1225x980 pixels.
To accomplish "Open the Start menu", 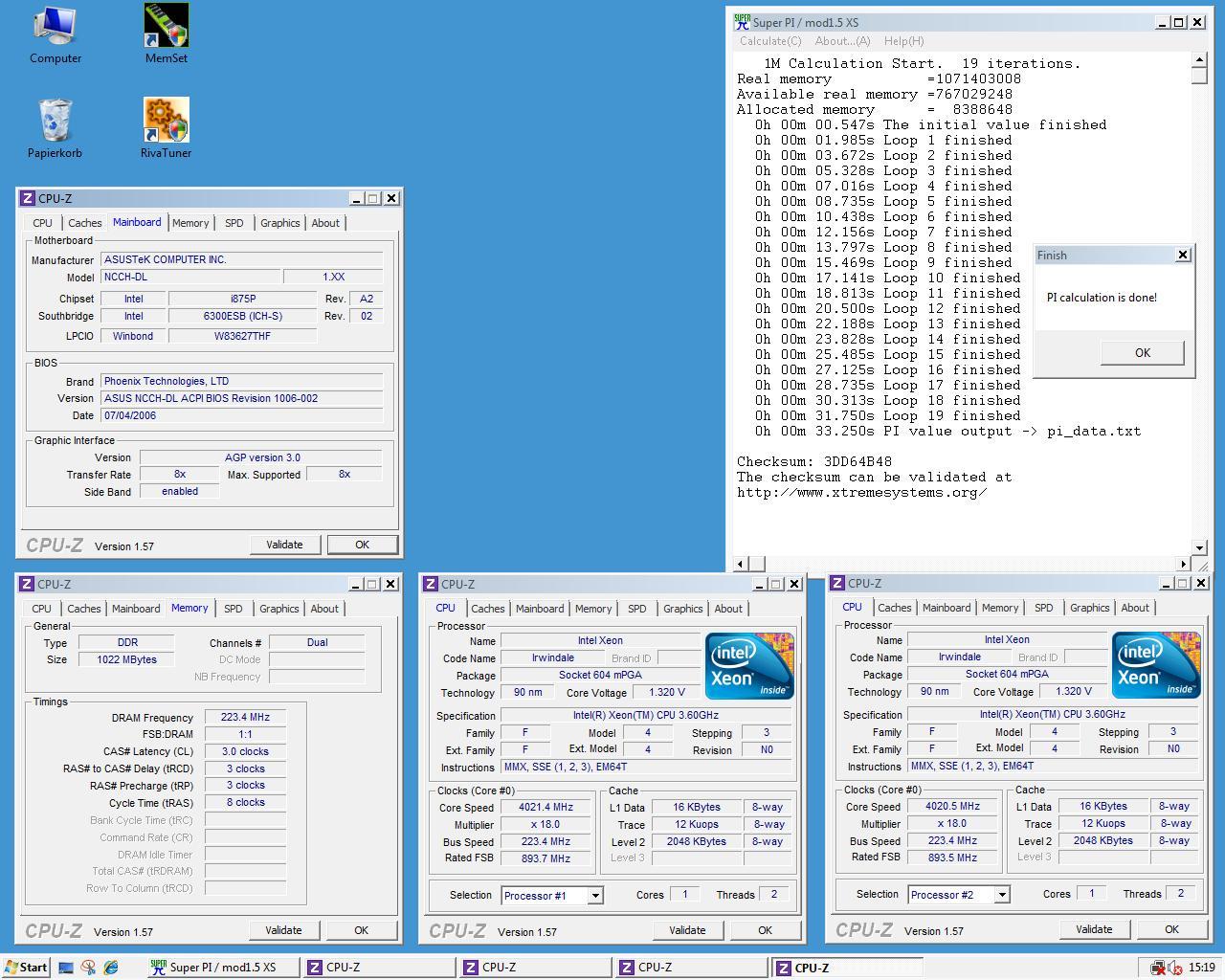I will 26,967.
